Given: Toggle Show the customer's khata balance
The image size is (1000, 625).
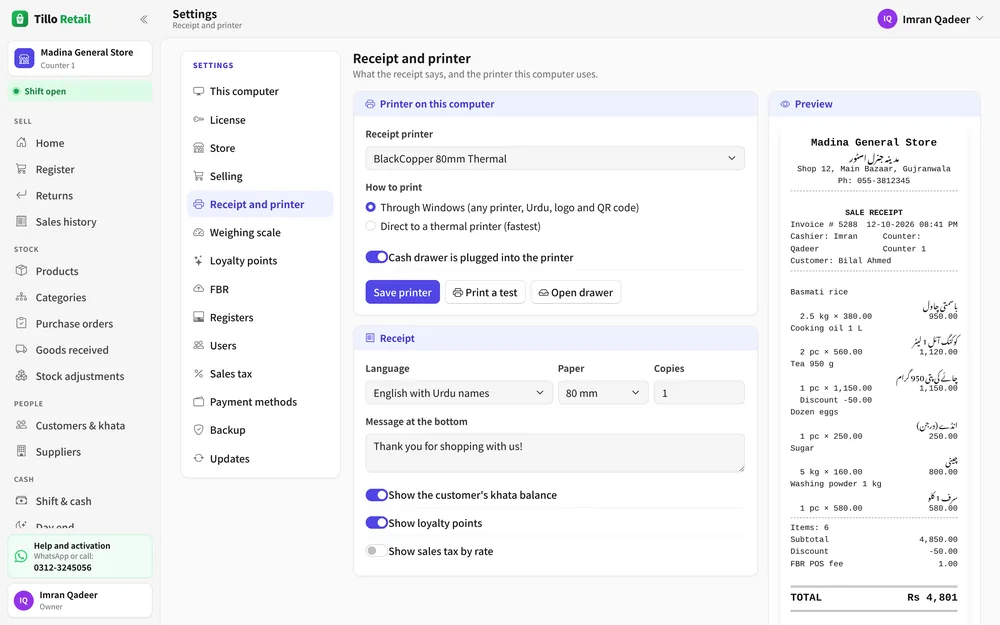Looking at the screenshot, I should click(x=376, y=495).
